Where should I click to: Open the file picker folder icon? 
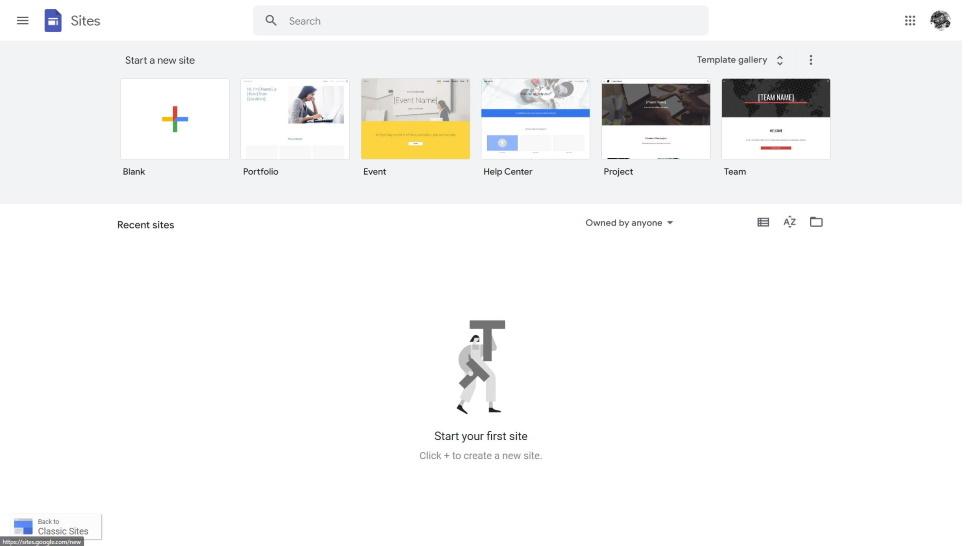click(816, 222)
